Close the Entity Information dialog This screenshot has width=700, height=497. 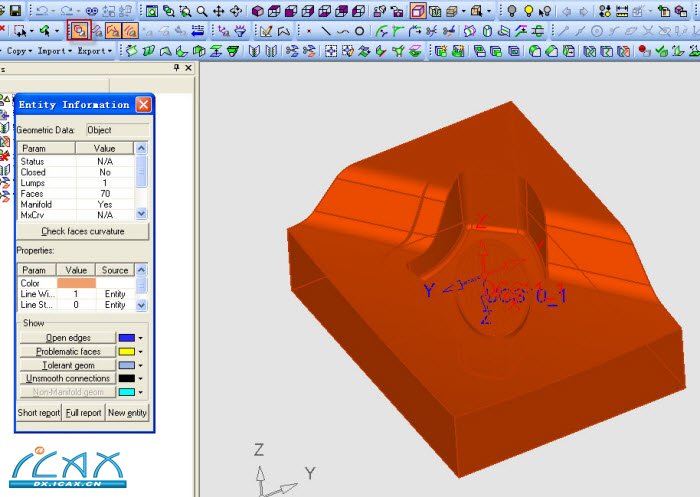tap(143, 105)
